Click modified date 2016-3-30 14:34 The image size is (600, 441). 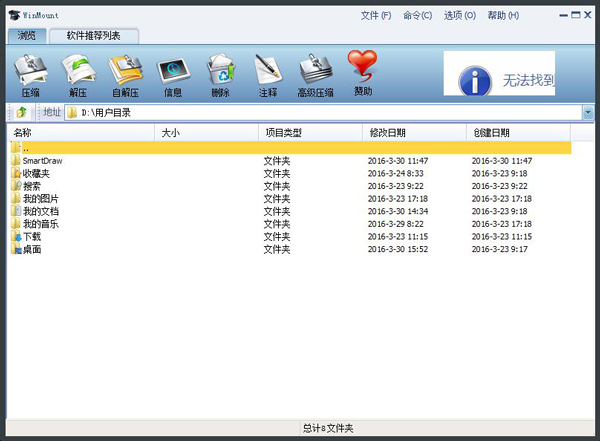[398, 211]
